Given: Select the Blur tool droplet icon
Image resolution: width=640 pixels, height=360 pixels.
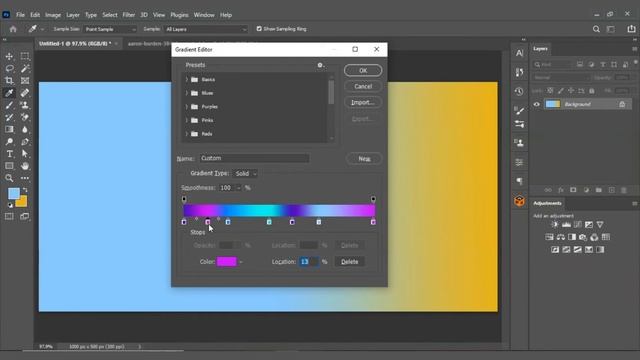Looking at the screenshot, I should click(25, 129).
